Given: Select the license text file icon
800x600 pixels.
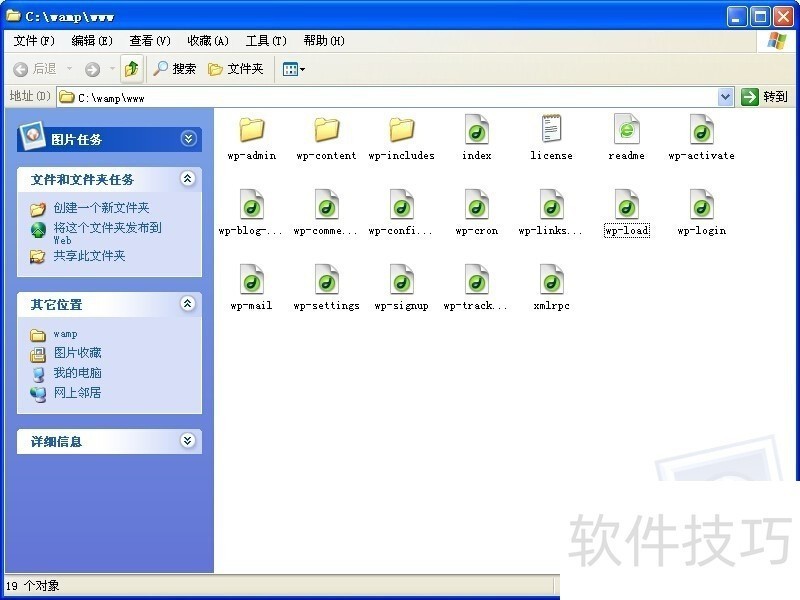Looking at the screenshot, I should tap(552, 129).
